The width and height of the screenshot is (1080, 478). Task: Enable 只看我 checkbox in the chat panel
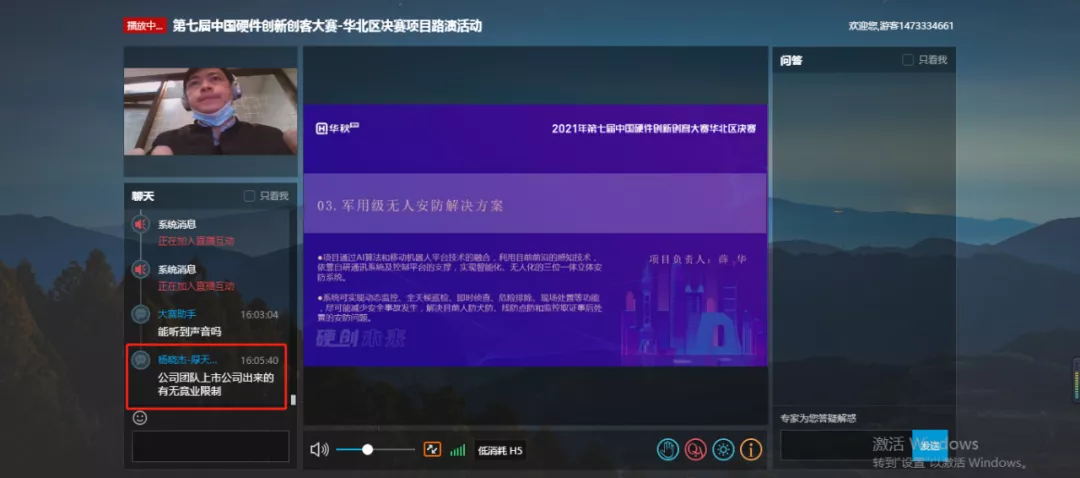click(249, 196)
